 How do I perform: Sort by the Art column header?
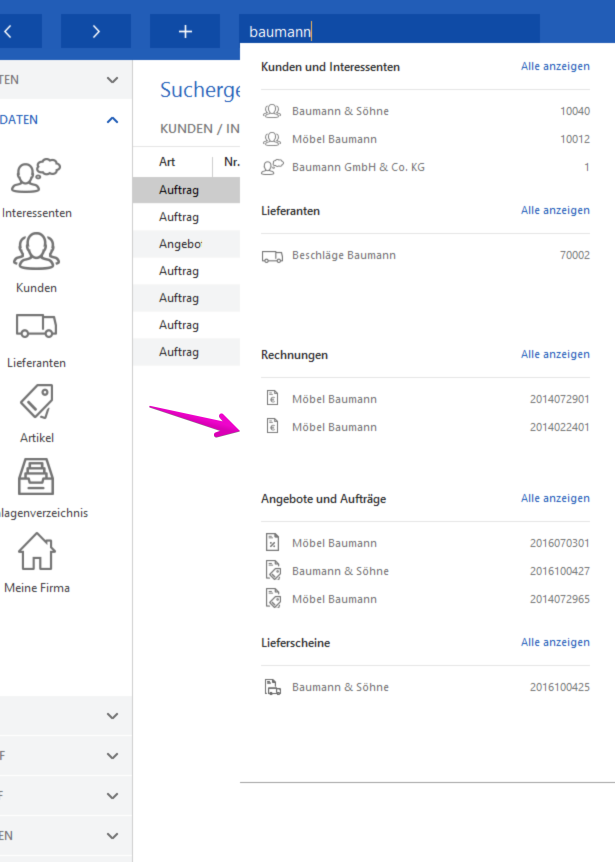167,162
